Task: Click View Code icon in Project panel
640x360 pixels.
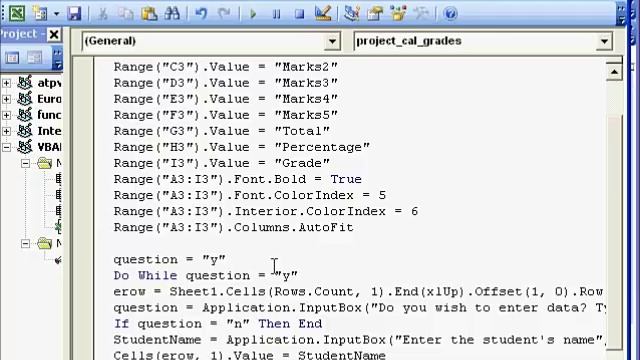Action: tap(12, 58)
